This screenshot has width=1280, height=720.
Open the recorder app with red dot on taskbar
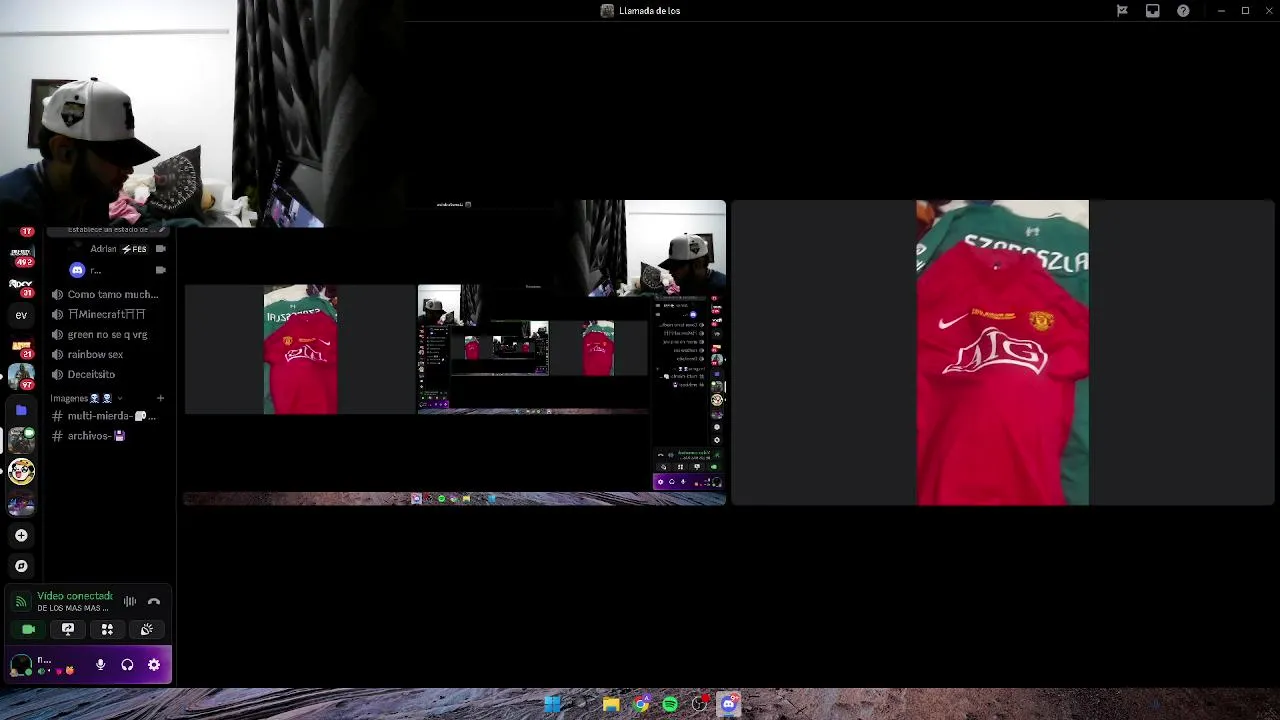(x=700, y=704)
